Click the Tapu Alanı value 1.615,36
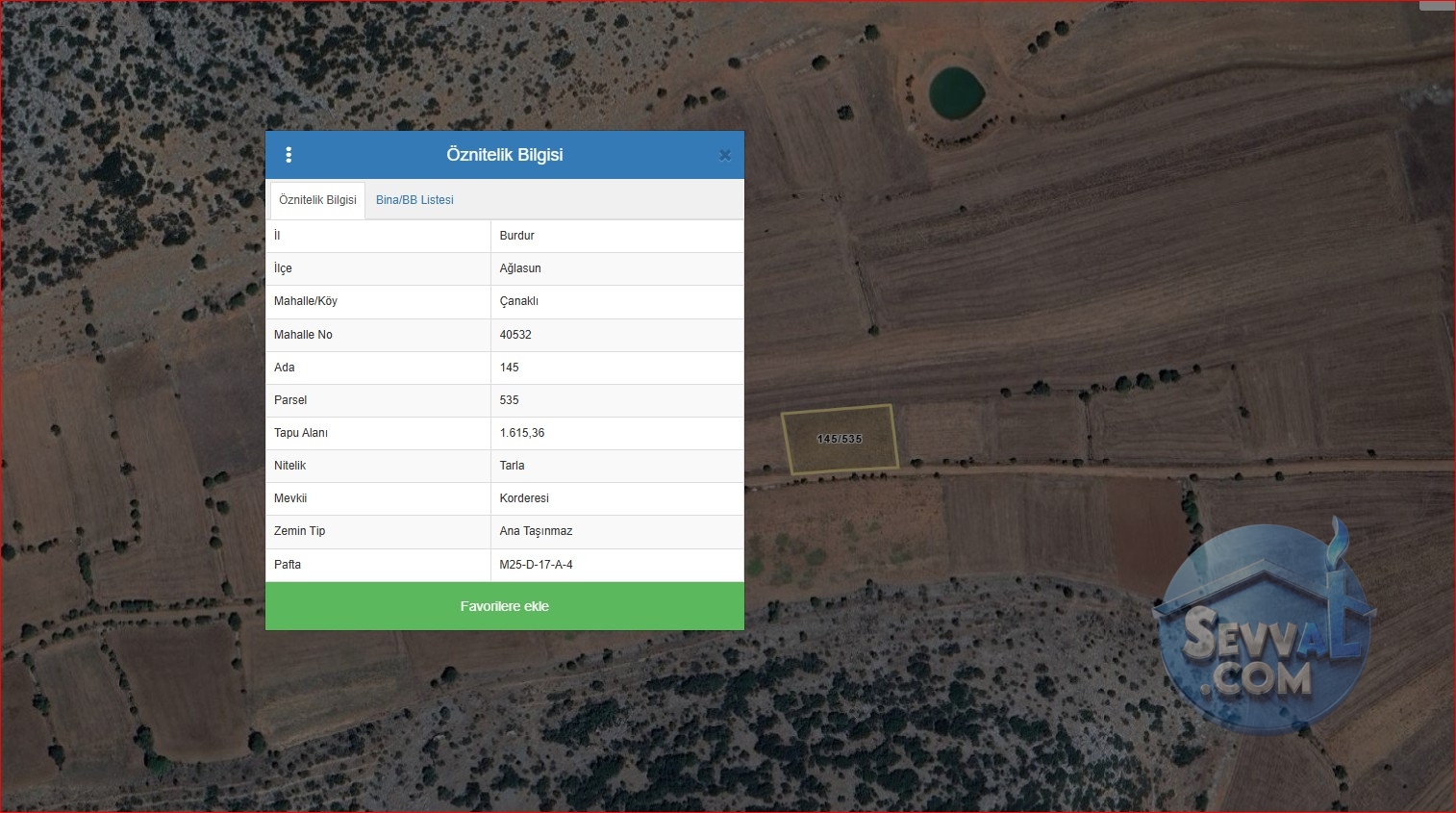This screenshot has height=813, width=1456. pos(522,433)
